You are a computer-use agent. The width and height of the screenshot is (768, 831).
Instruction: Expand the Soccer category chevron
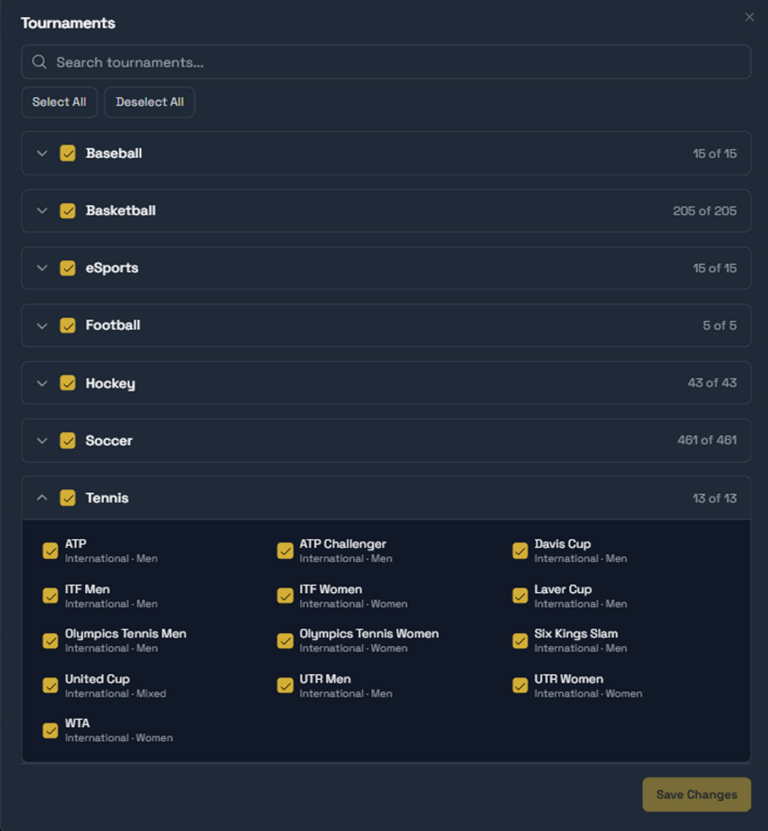pyautogui.click(x=42, y=441)
